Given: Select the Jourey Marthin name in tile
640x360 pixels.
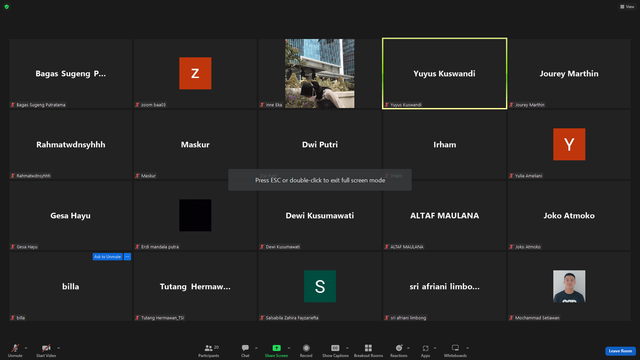Looking at the screenshot, I should [x=569, y=74].
